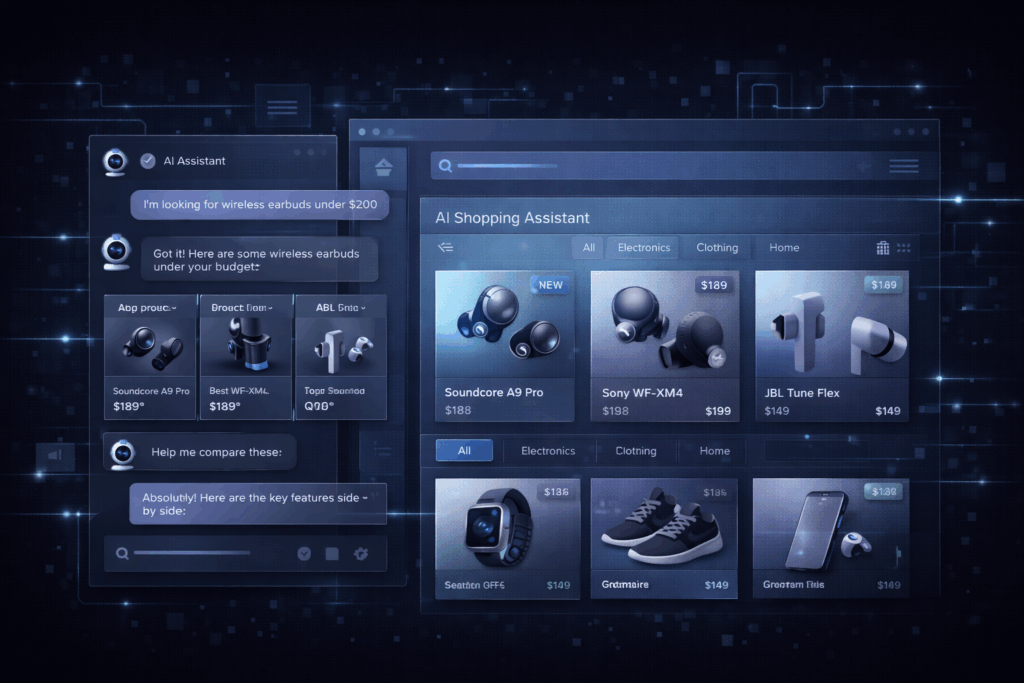
Task: Click the hamburger menu icon in the search bar
Action: [904, 166]
